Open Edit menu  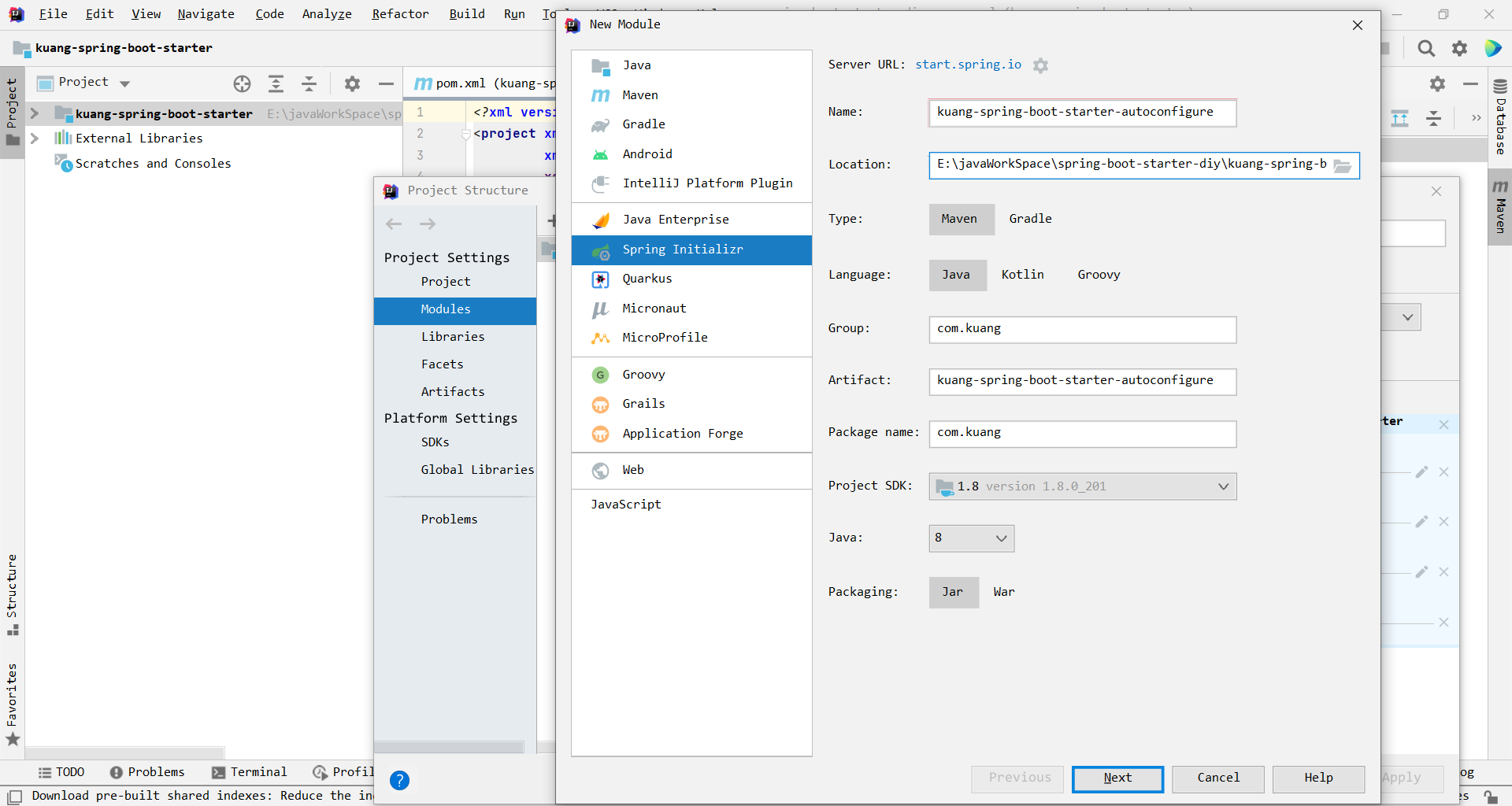[x=99, y=14]
